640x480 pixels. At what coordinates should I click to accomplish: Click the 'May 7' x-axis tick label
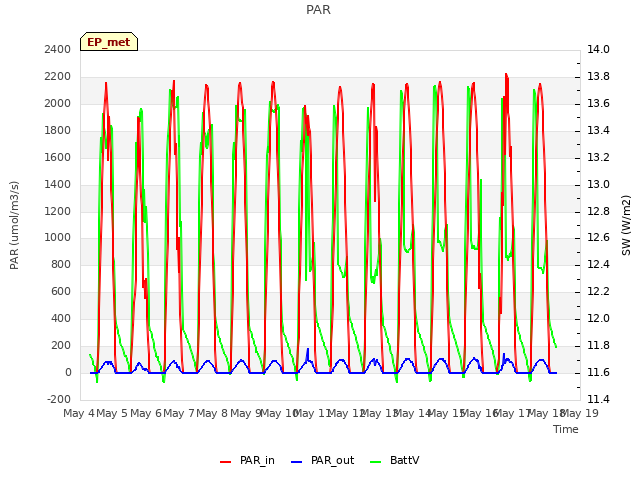click(179, 413)
